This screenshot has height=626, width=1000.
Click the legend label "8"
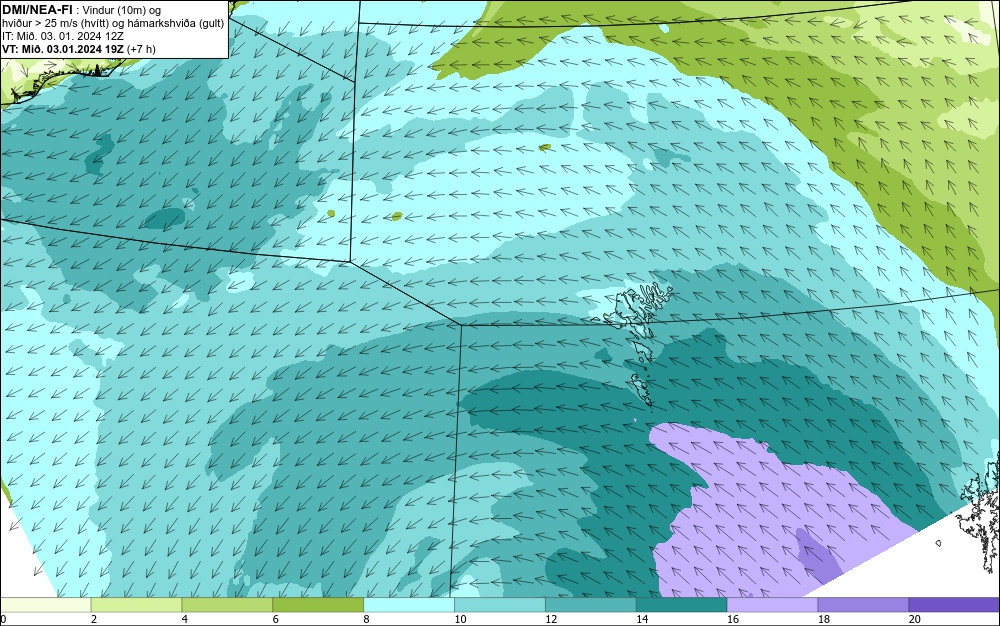coord(366,620)
